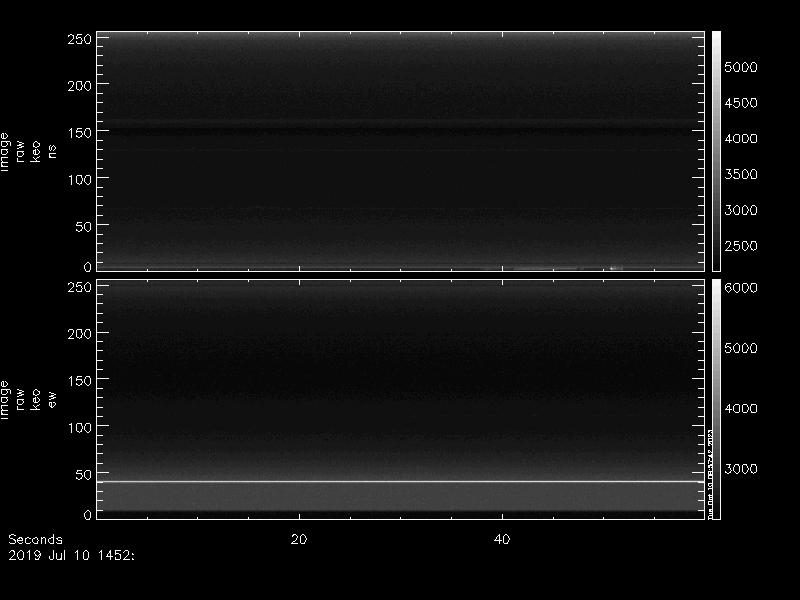Click the 250 tick of the ew keogram
This screenshot has height=600, width=800.
click(x=79, y=287)
